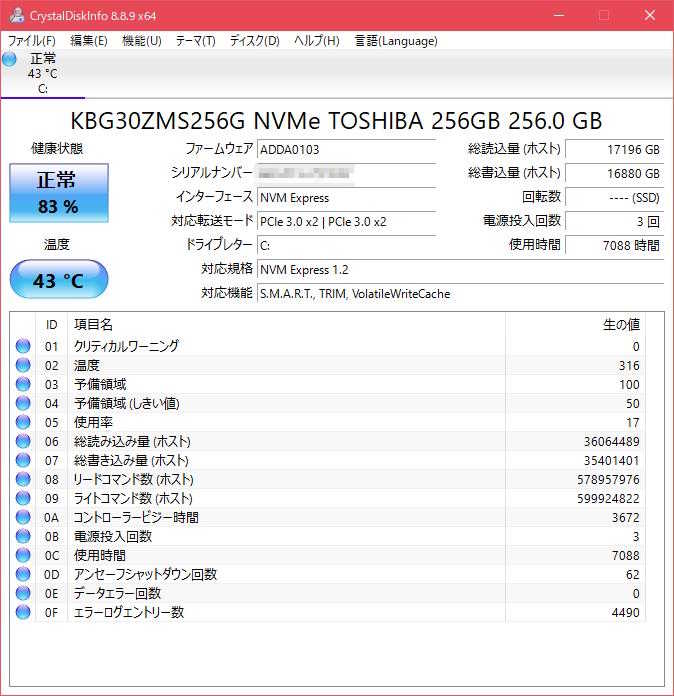
Task: Click total host reads value 17196 GB
Action: click(615, 150)
